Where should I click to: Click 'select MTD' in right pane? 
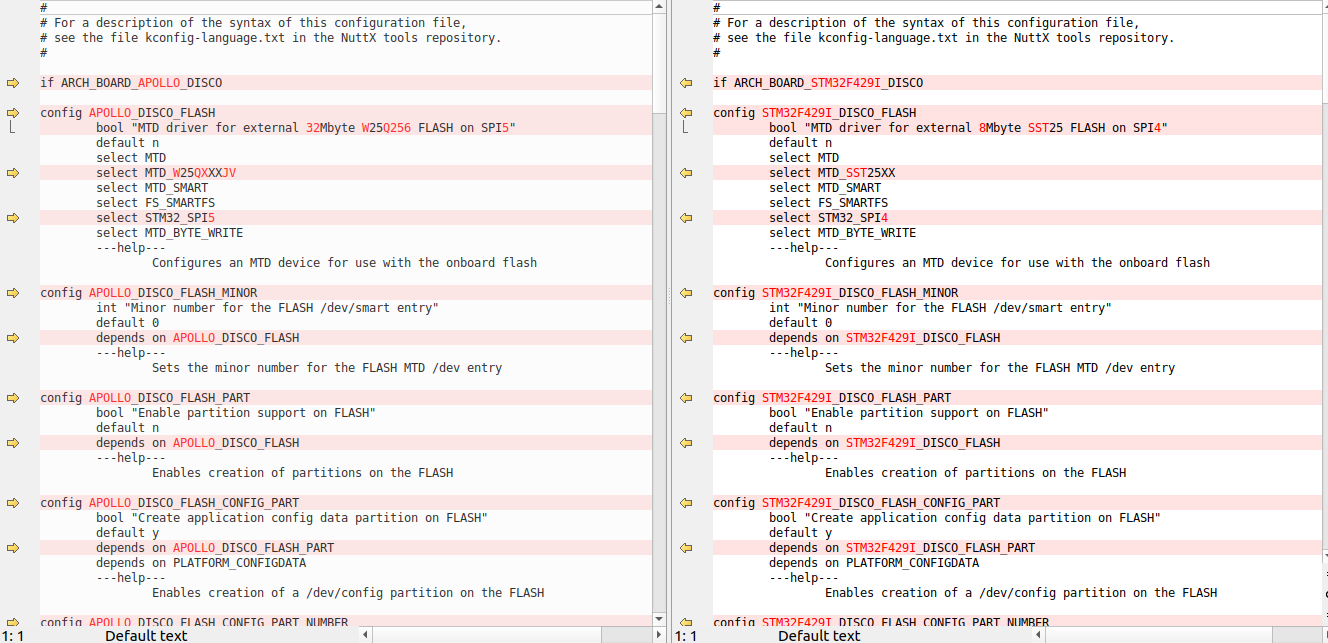(804, 158)
